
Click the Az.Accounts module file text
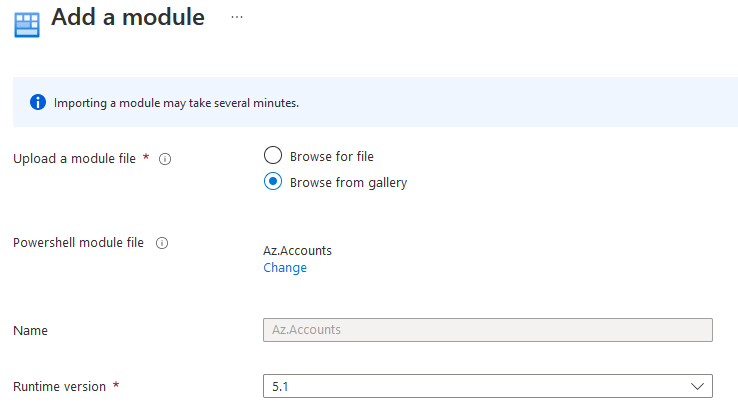(297, 250)
